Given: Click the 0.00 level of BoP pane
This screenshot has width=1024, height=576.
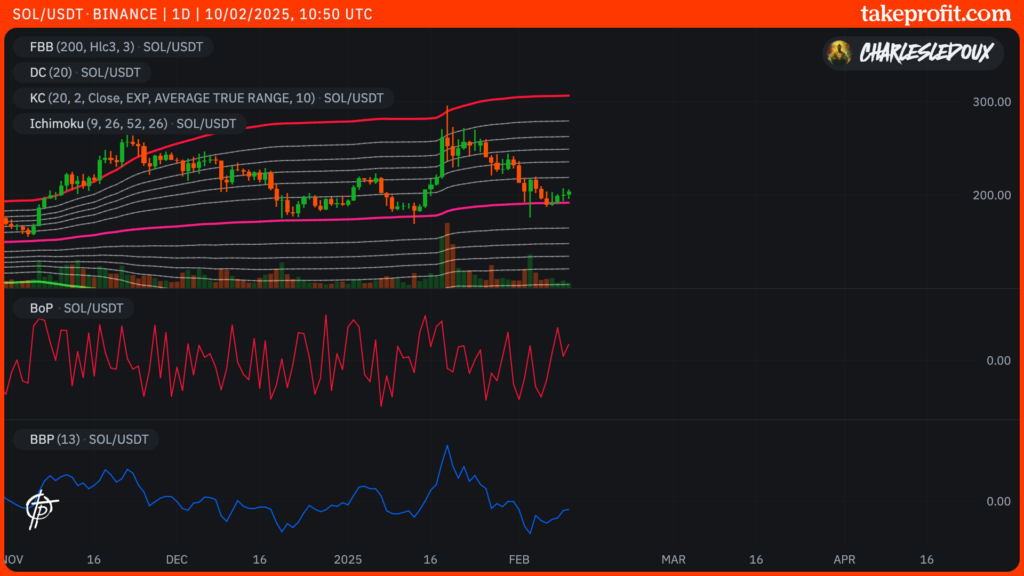Looking at the screenshot, I should [998, 360].
